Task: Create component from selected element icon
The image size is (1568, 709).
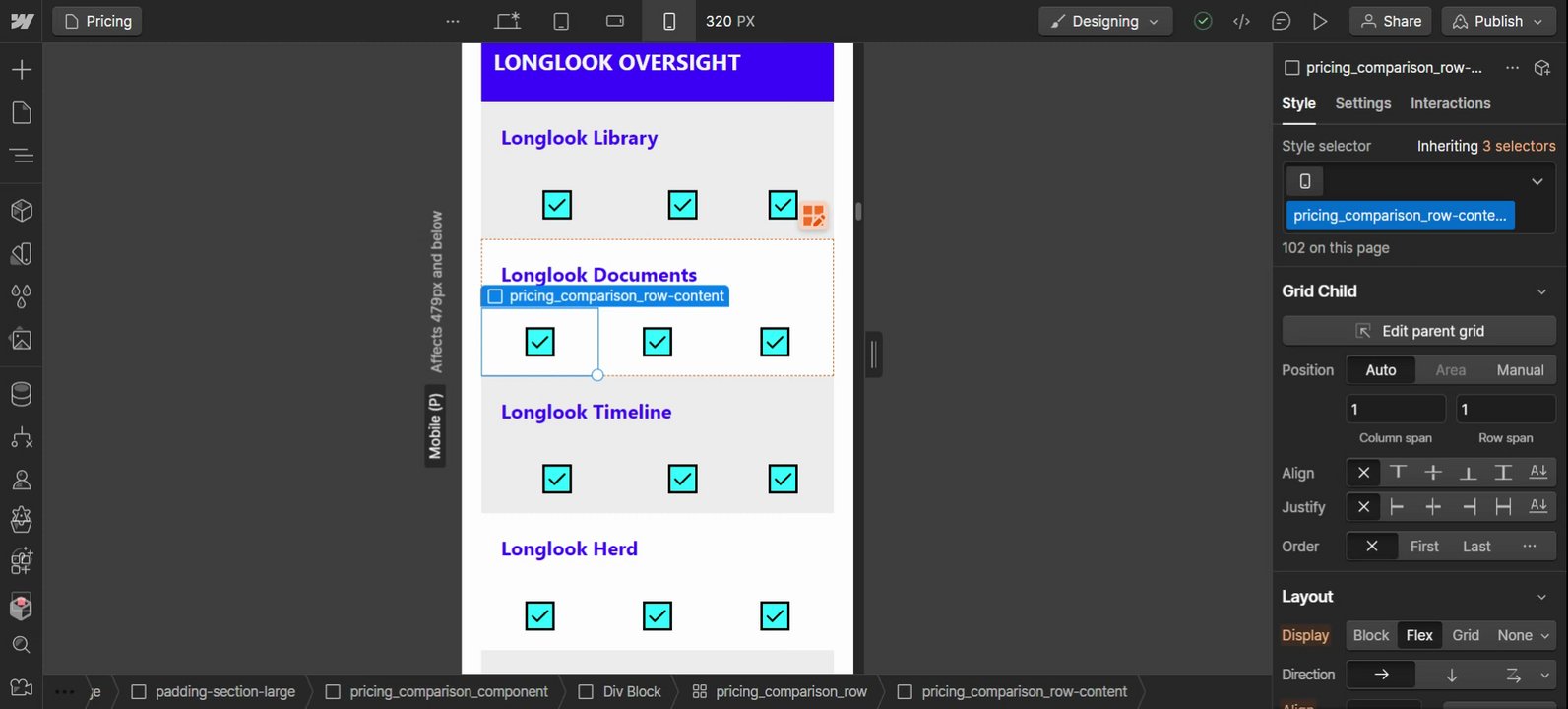Action: coord(1542,68)
